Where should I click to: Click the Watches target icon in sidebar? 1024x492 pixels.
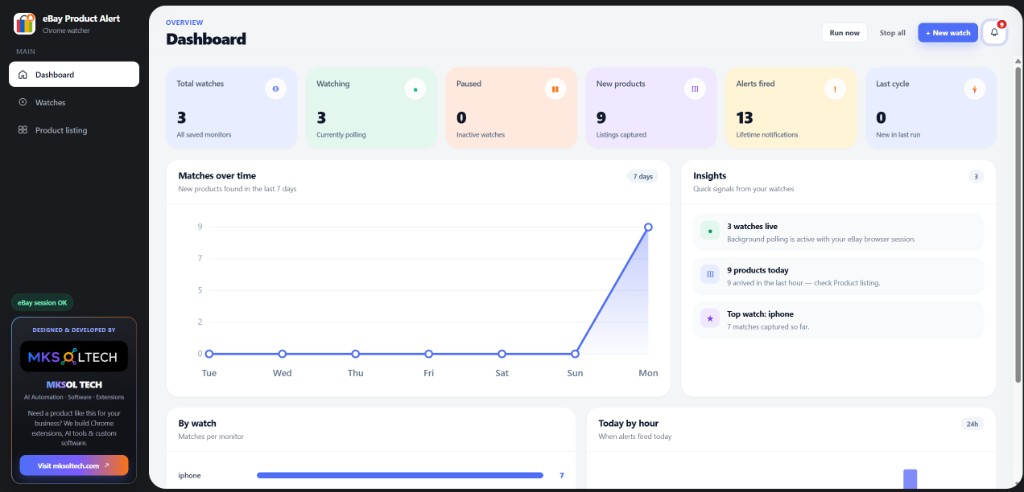click(23, 102)
